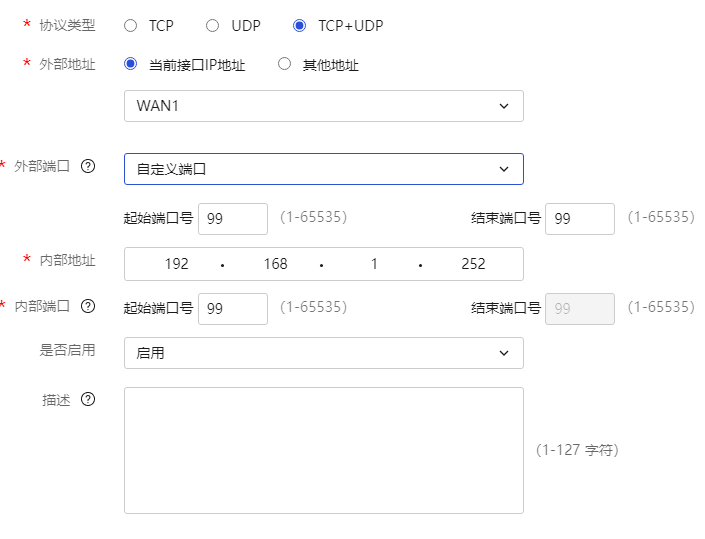Viewport: 705px width, 539px height.
Task: Choose 其他地址 radio option
Action: point(285,65)
